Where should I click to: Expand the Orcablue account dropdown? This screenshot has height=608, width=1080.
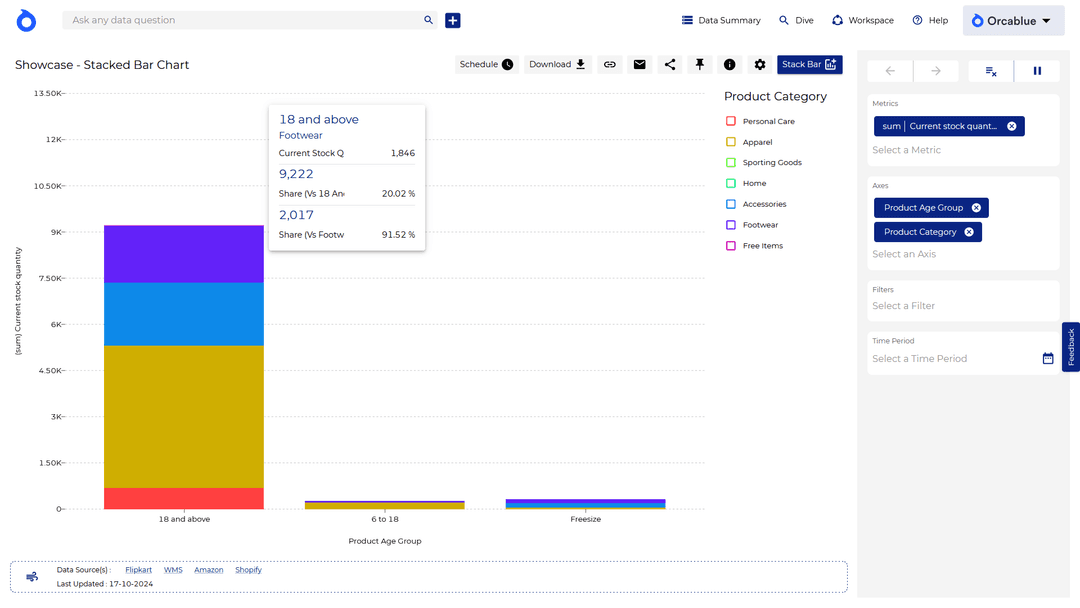(x=1011, y=21)
